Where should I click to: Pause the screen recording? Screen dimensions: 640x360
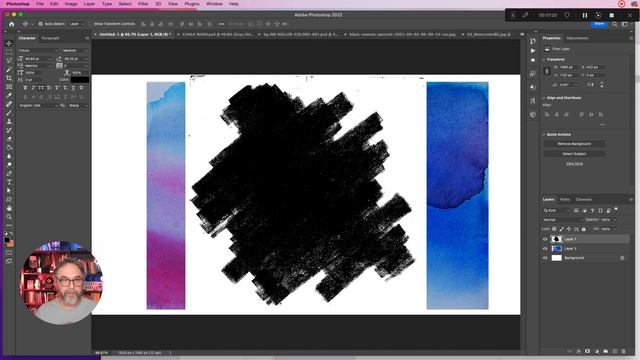(x=584, y=15)
